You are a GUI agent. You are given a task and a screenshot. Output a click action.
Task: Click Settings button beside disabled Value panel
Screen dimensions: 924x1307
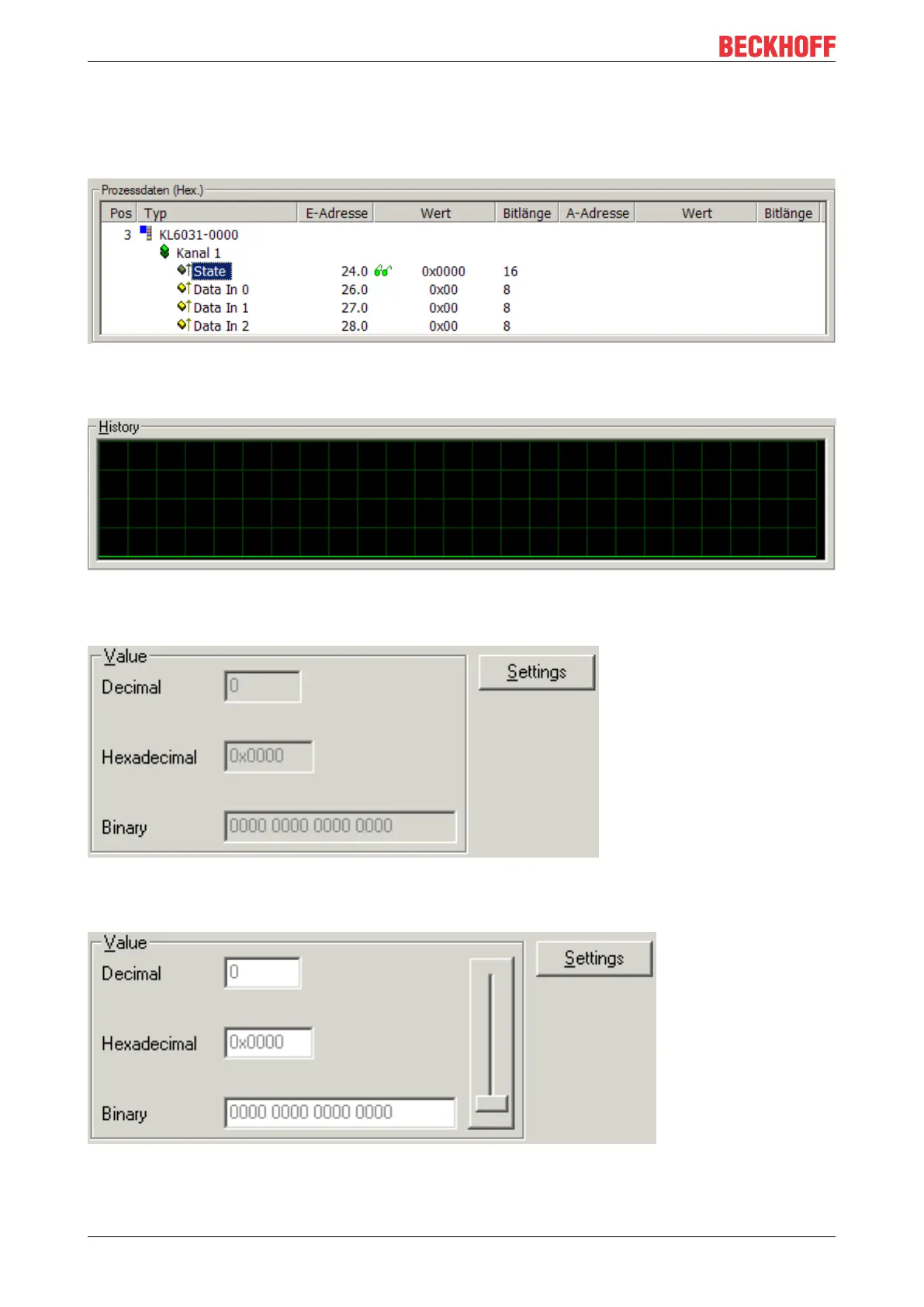click(537, 672)
